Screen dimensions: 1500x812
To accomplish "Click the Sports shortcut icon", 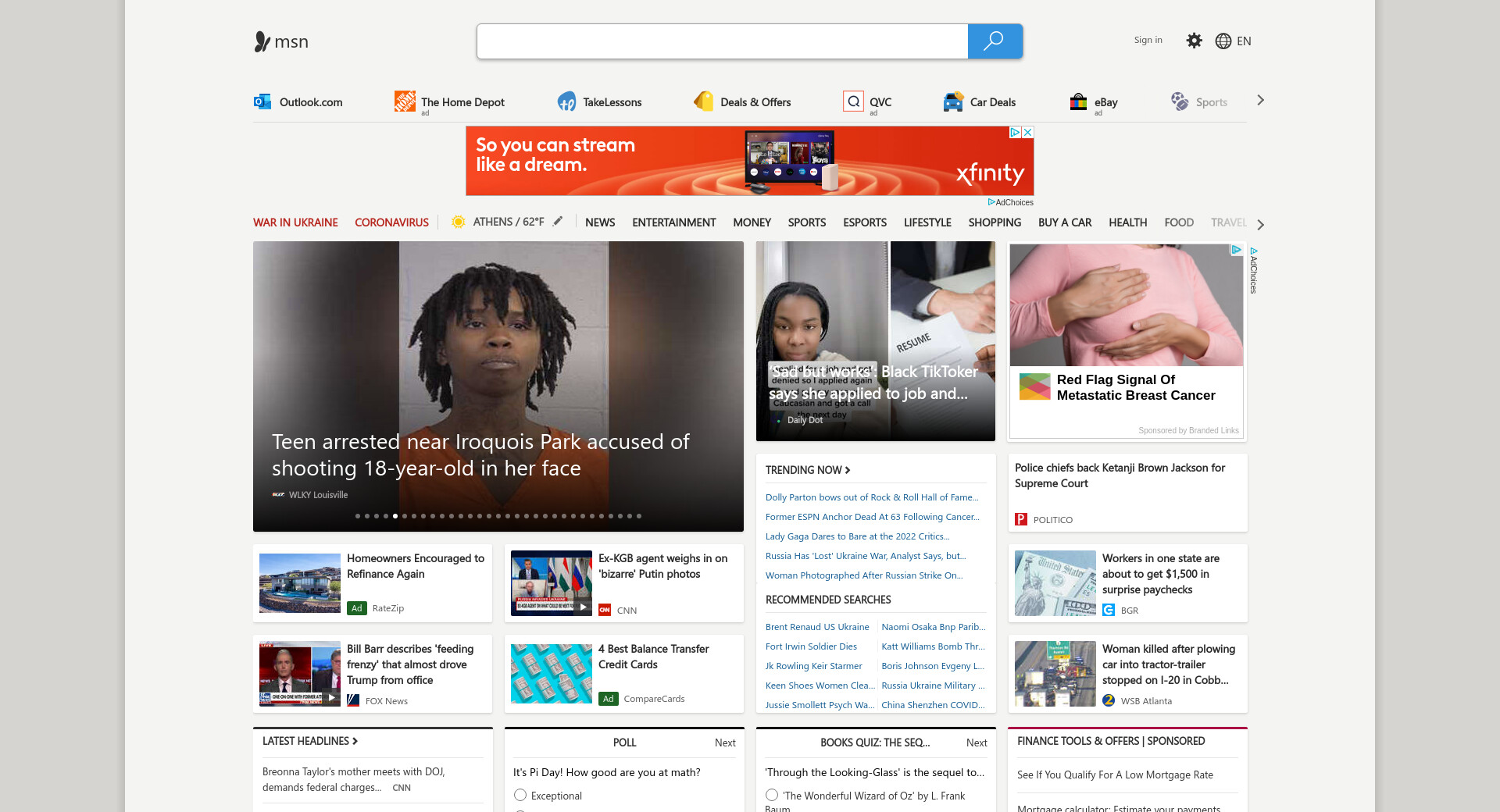I will [1180, 101].
